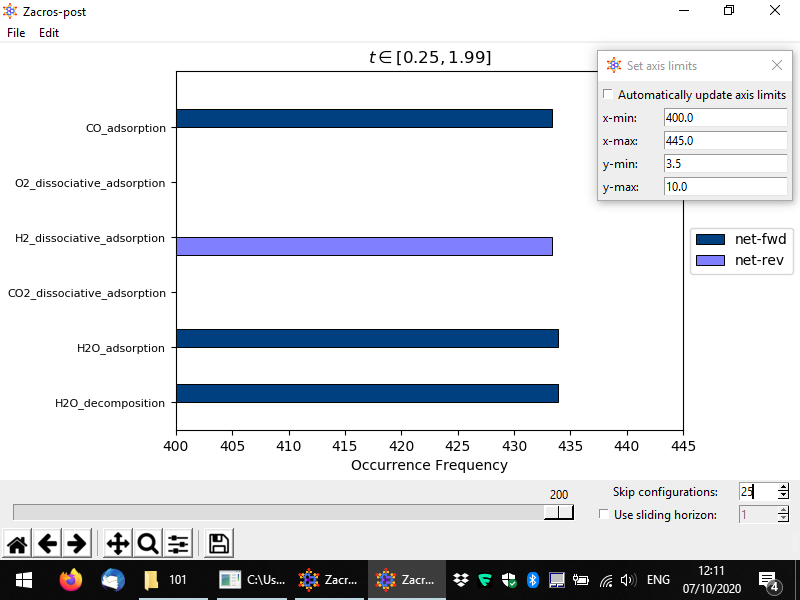The width and height of the screenshot is (800, 600).
Task: Go back to previous view arrow
Action: [47, 543]
